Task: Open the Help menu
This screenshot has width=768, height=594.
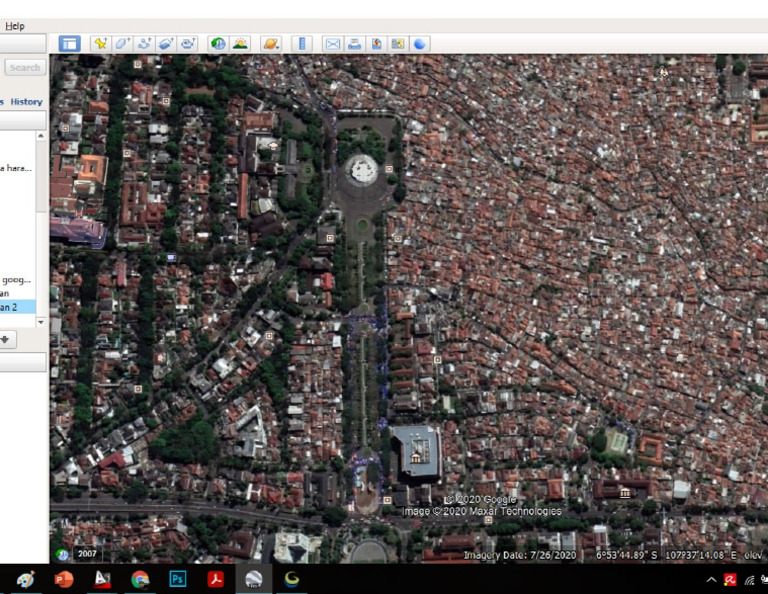Action: [14, 25]
